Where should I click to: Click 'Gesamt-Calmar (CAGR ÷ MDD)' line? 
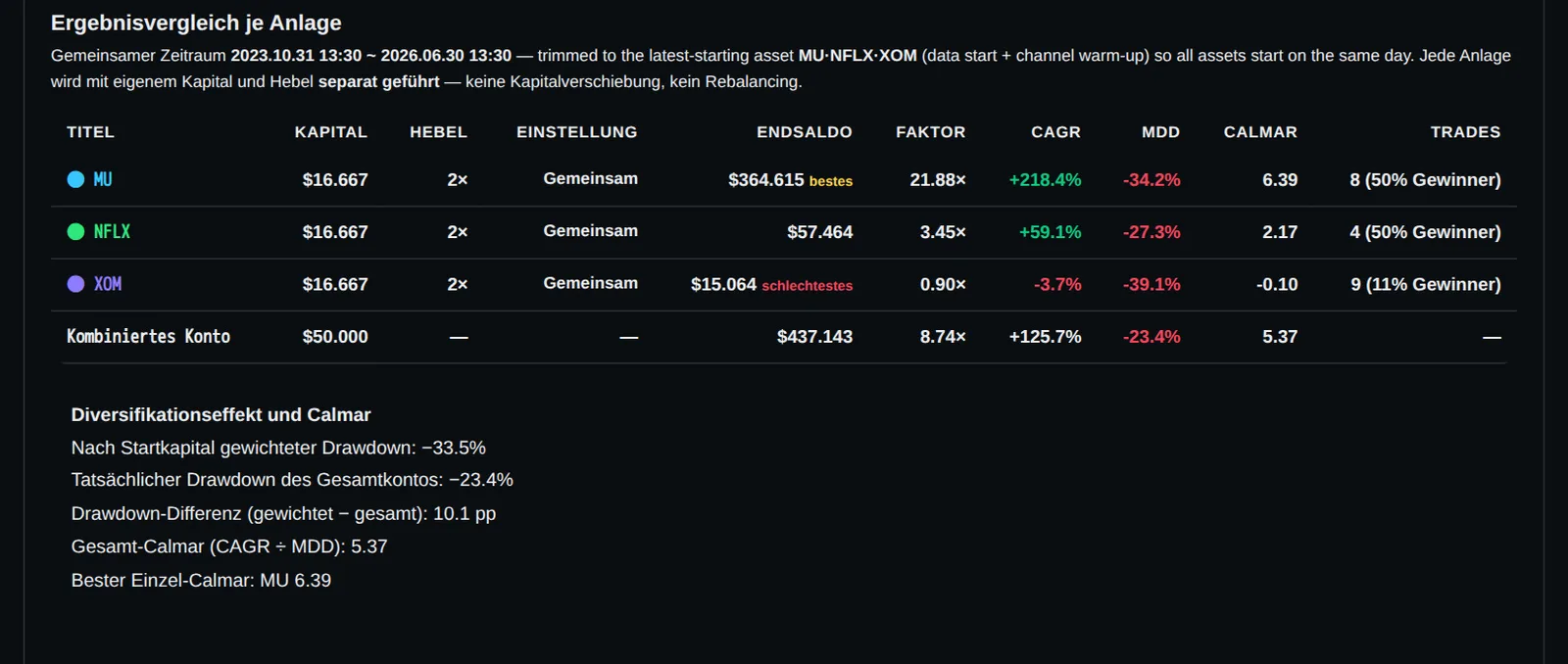point(229,546)
